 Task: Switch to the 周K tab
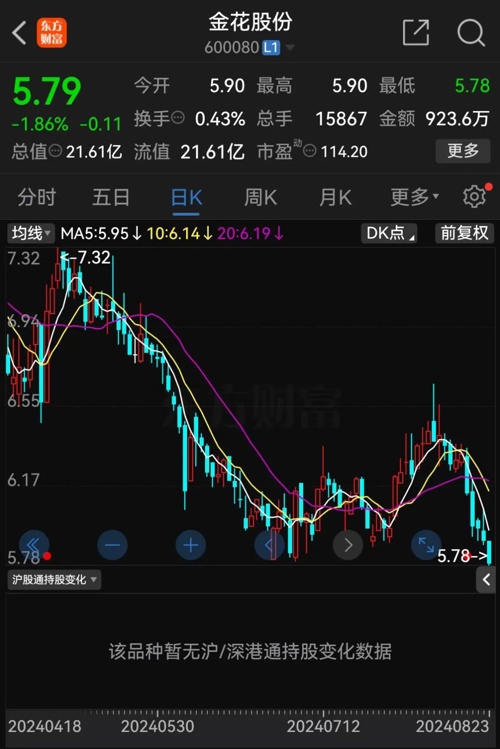(x=260, y=197)
